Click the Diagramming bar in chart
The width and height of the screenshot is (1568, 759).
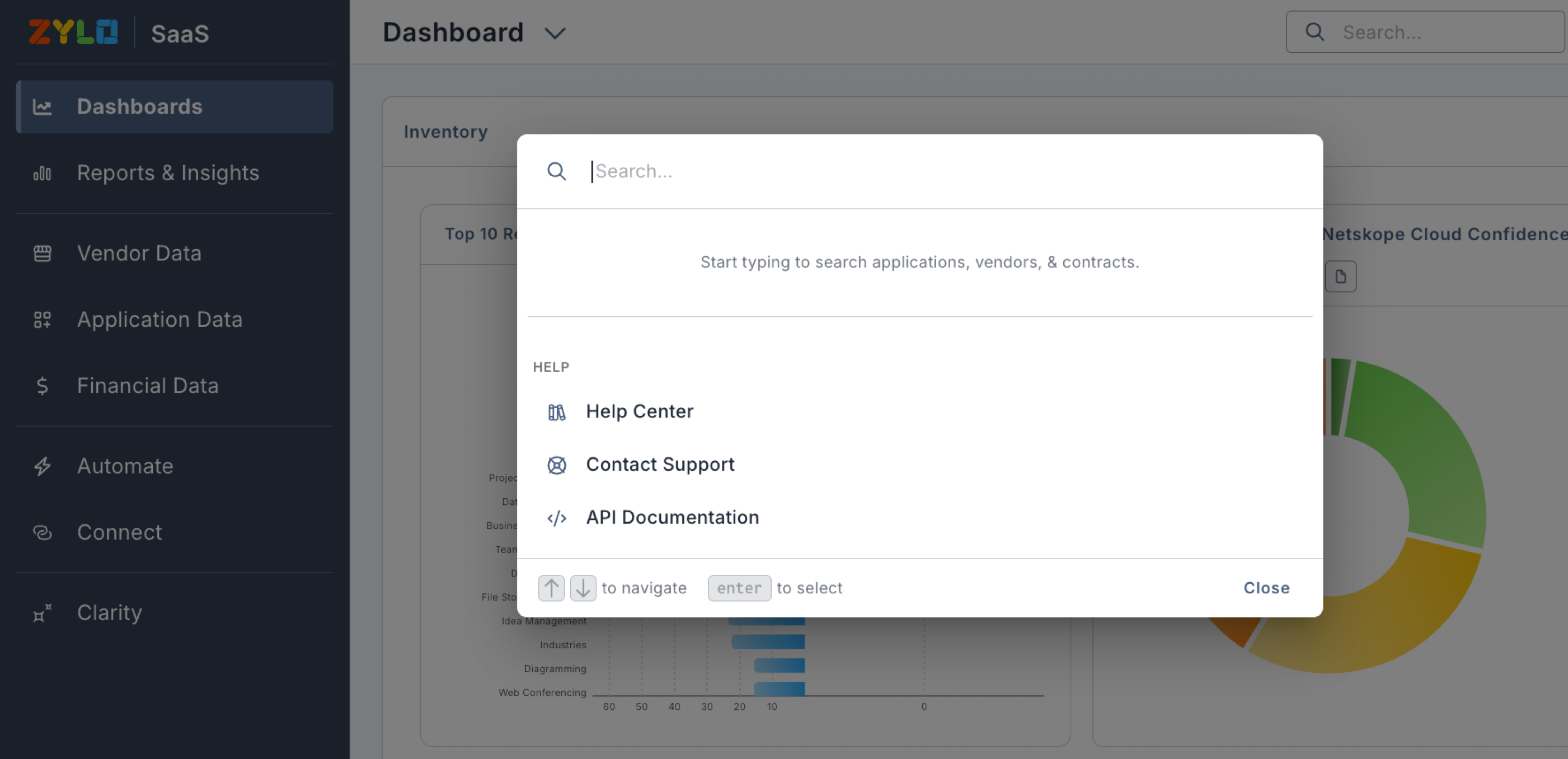click(779, 666)
